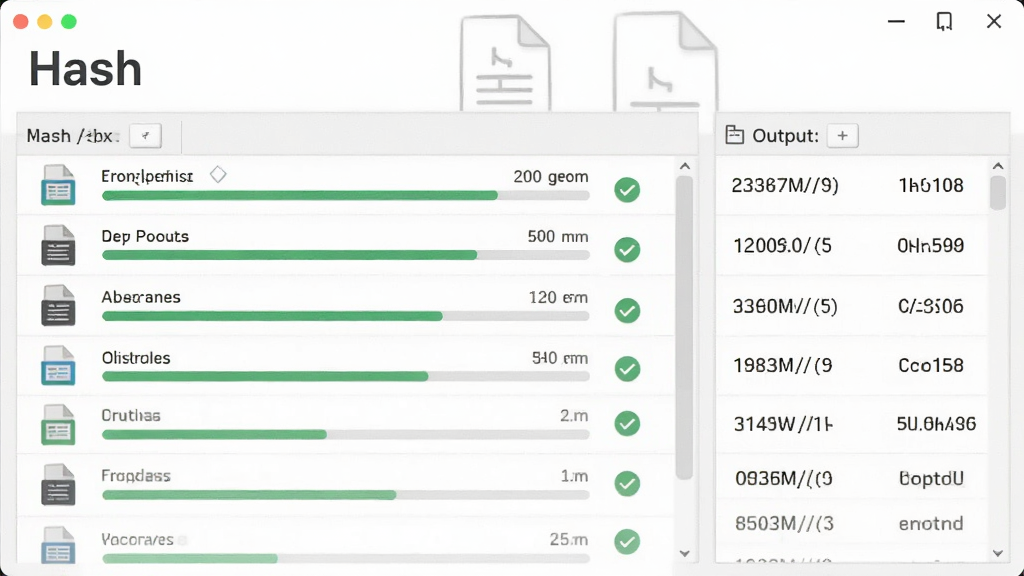
Task: Click the diamond icon beside Eronglperhisr
Action: (218, 174)
